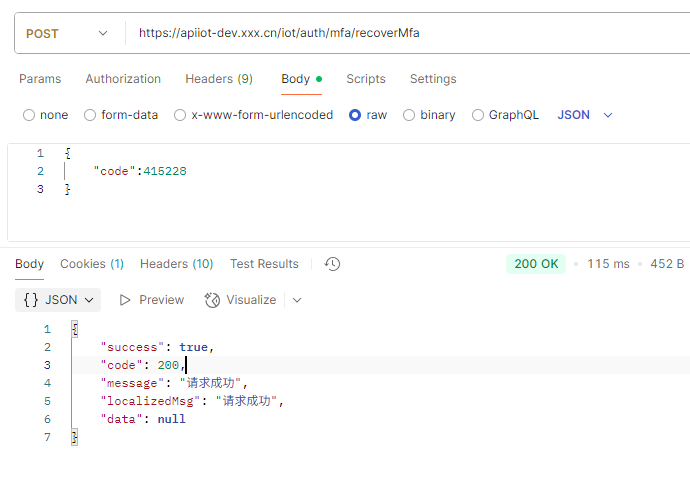Open the Test Results tab
Screen dimensions: 690x481
pos(264,264)
